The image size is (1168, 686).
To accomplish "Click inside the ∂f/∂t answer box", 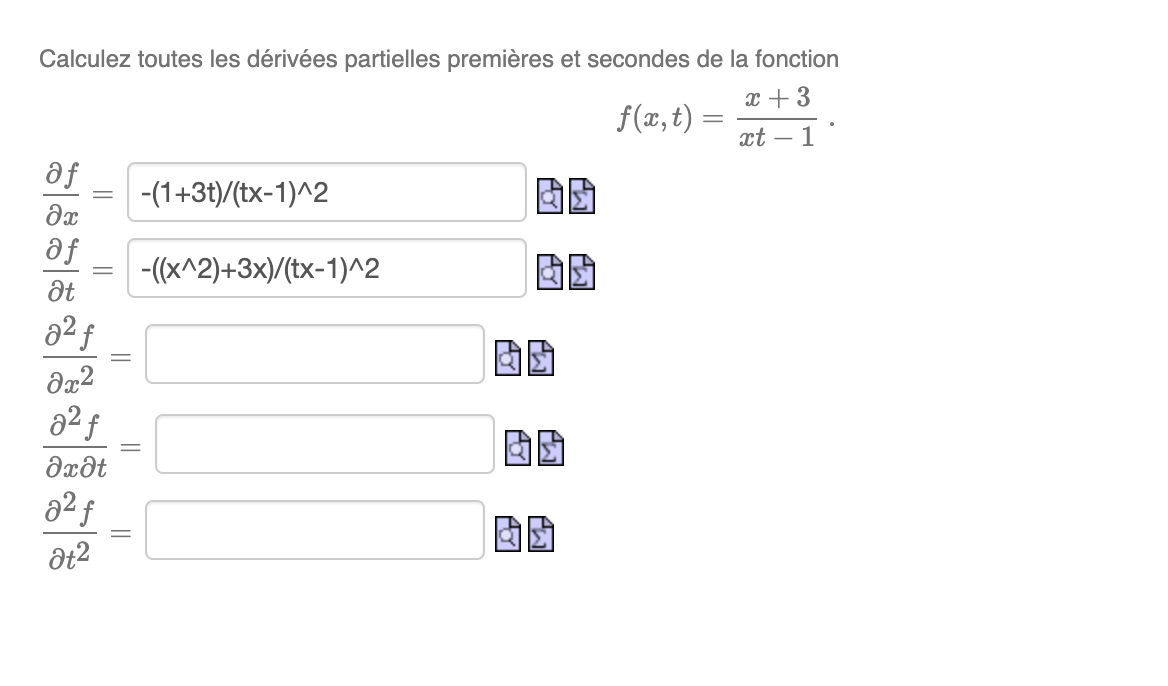I will 325,268.
